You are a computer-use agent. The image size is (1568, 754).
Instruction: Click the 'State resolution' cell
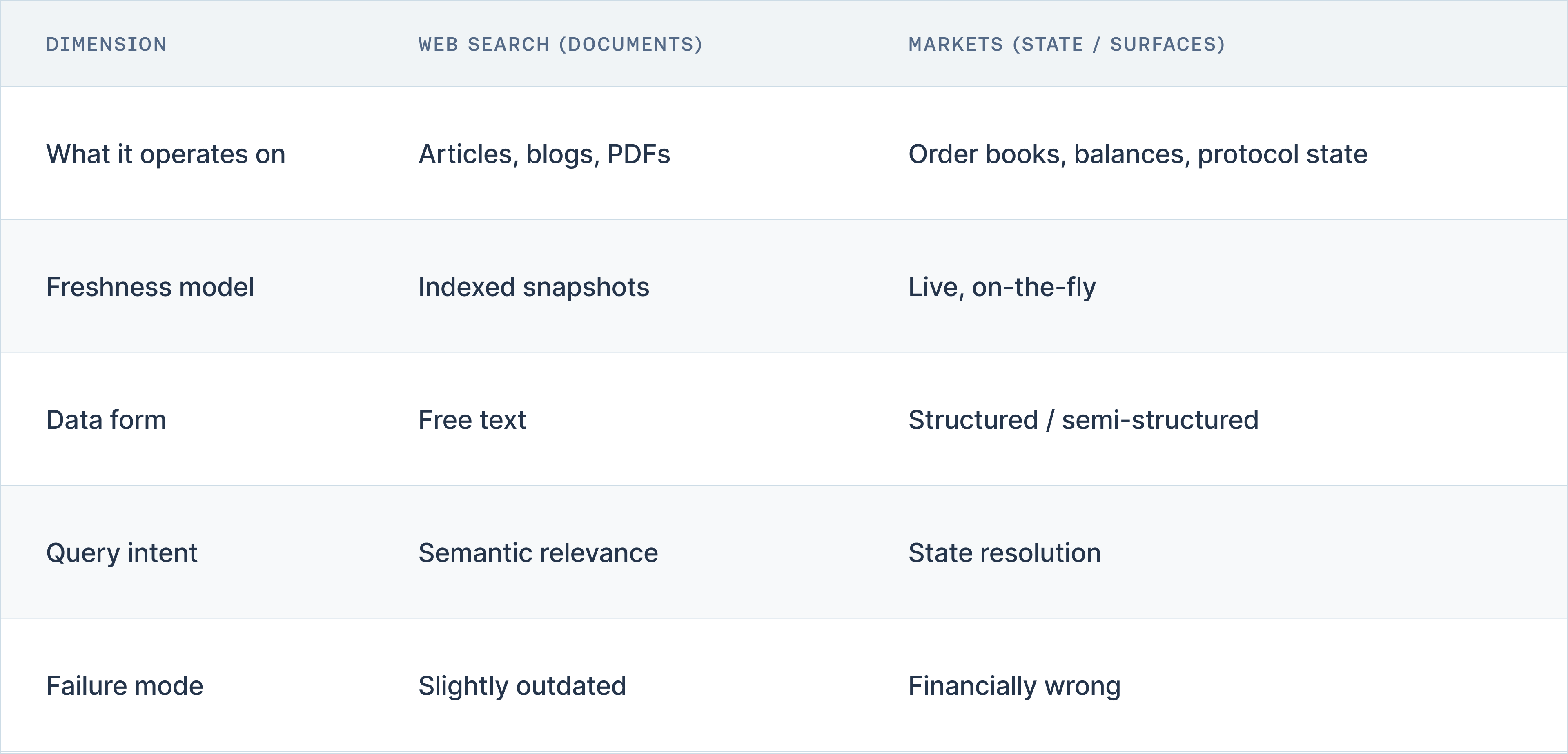(1004, 552)
